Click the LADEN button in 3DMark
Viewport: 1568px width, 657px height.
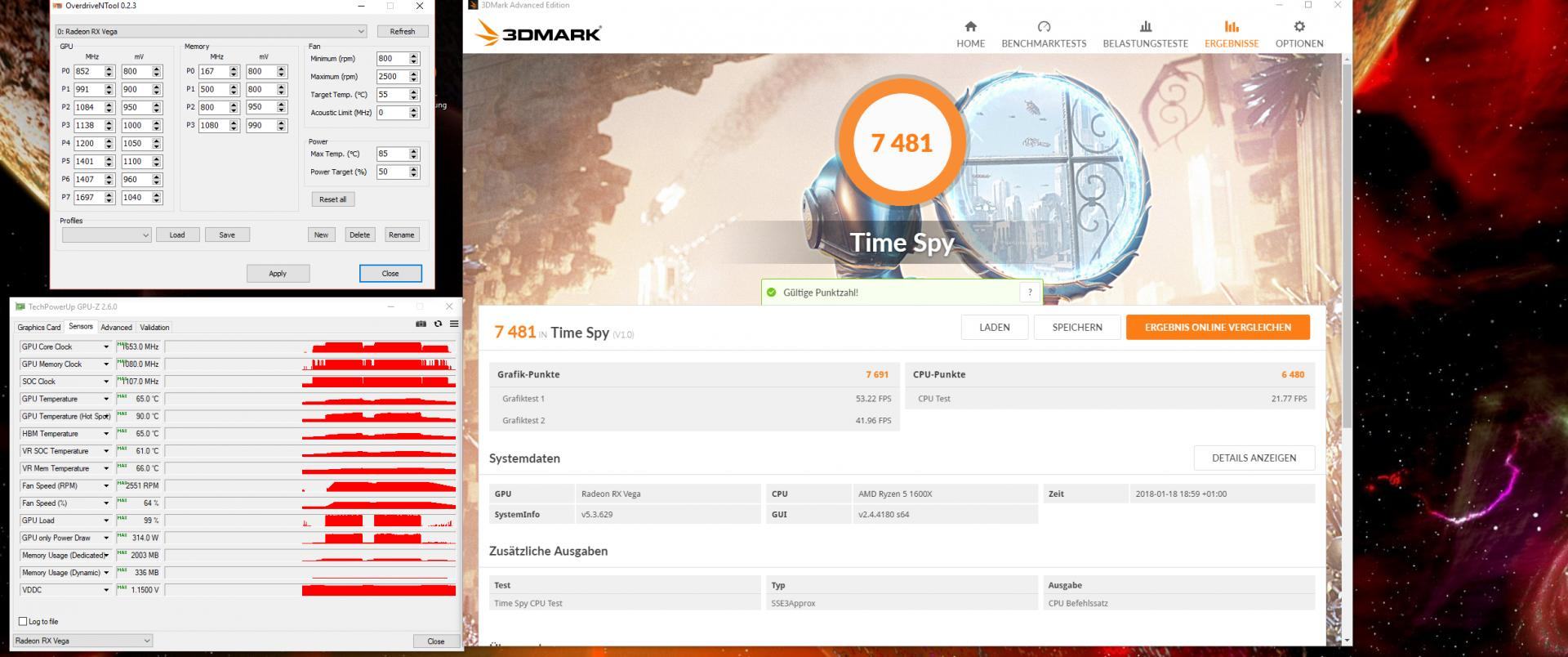(994, 327)
